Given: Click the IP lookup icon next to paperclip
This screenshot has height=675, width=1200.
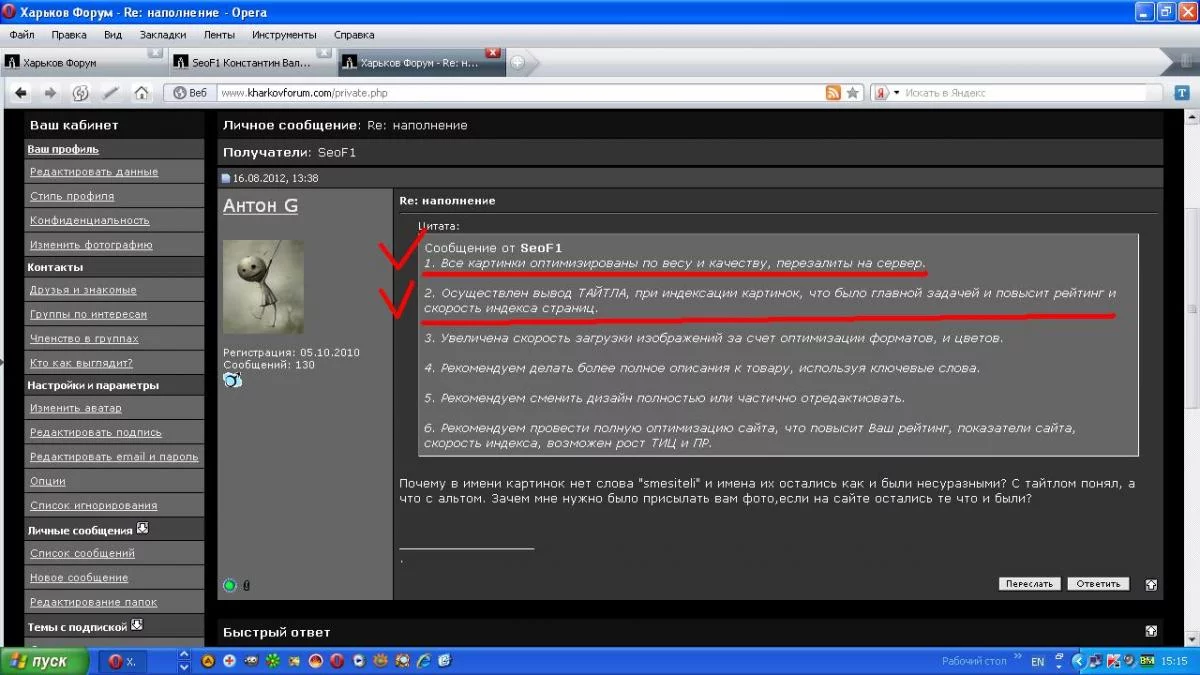Looking at the screenshot, I should [231, 584].
